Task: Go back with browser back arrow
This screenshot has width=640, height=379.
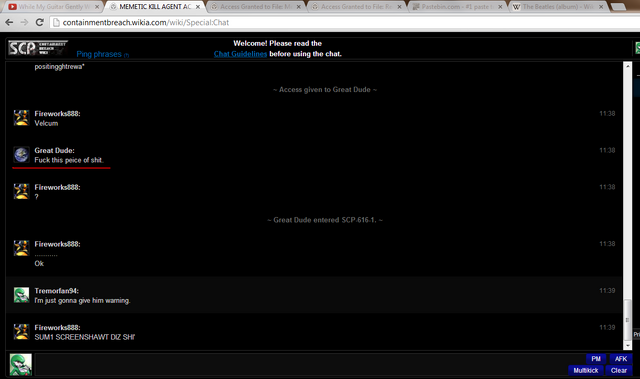Action: (x=9, y=22)
